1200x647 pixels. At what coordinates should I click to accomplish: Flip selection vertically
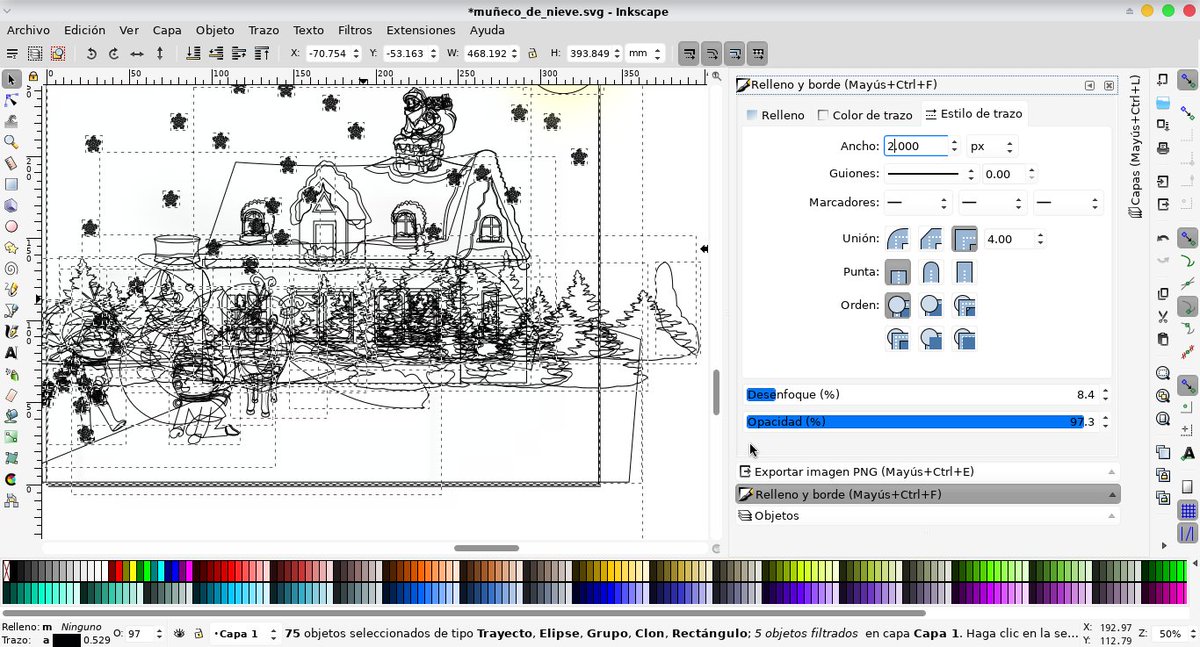coord(160,53)
